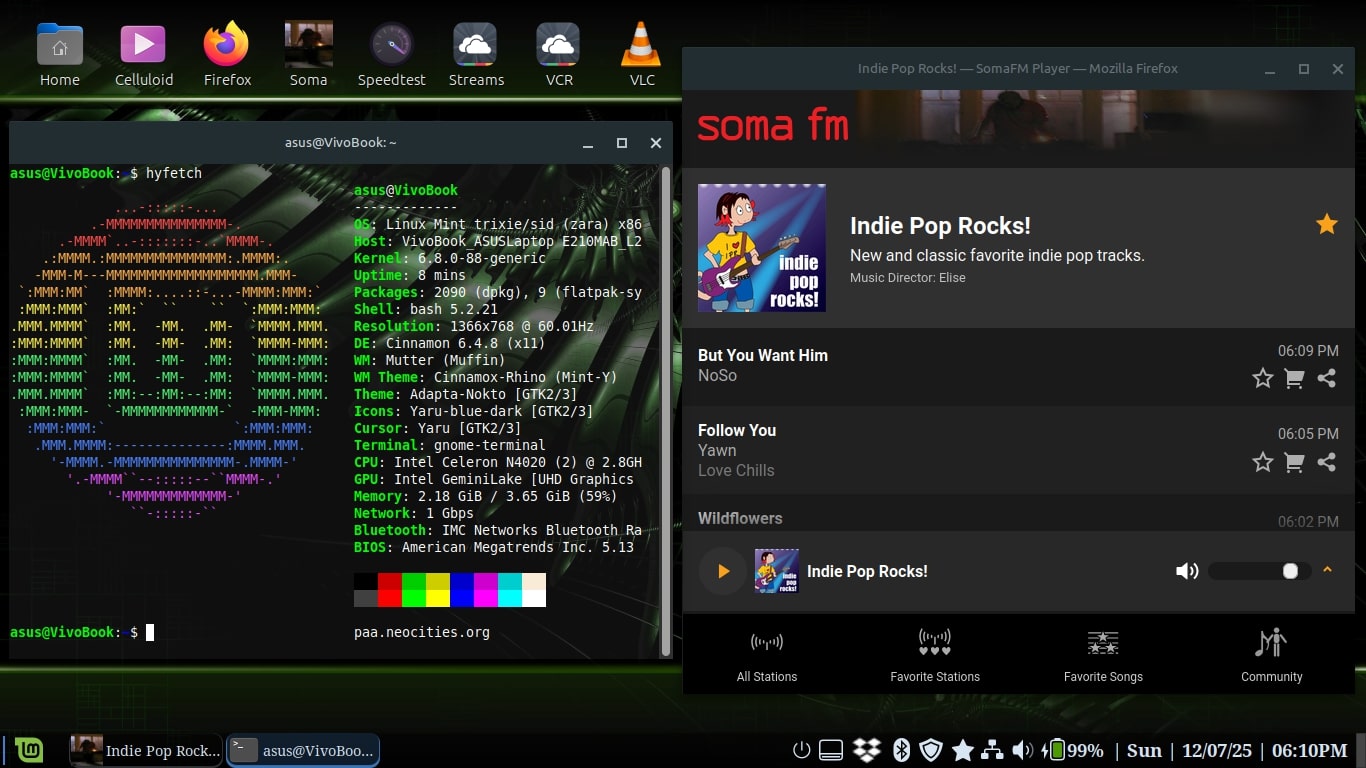The width and height of the screenshot is (1366, 768).
Task: Favorite the song Follow You
Action: tap(1262, 462)
